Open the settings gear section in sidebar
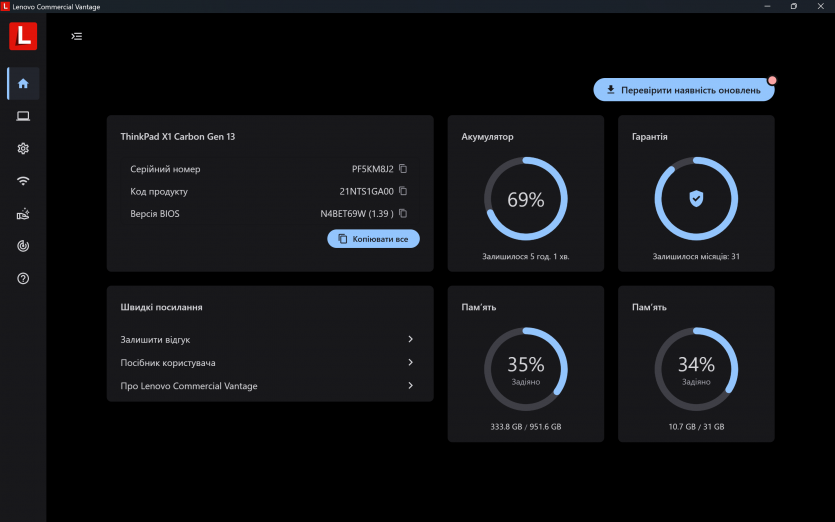 23,148
